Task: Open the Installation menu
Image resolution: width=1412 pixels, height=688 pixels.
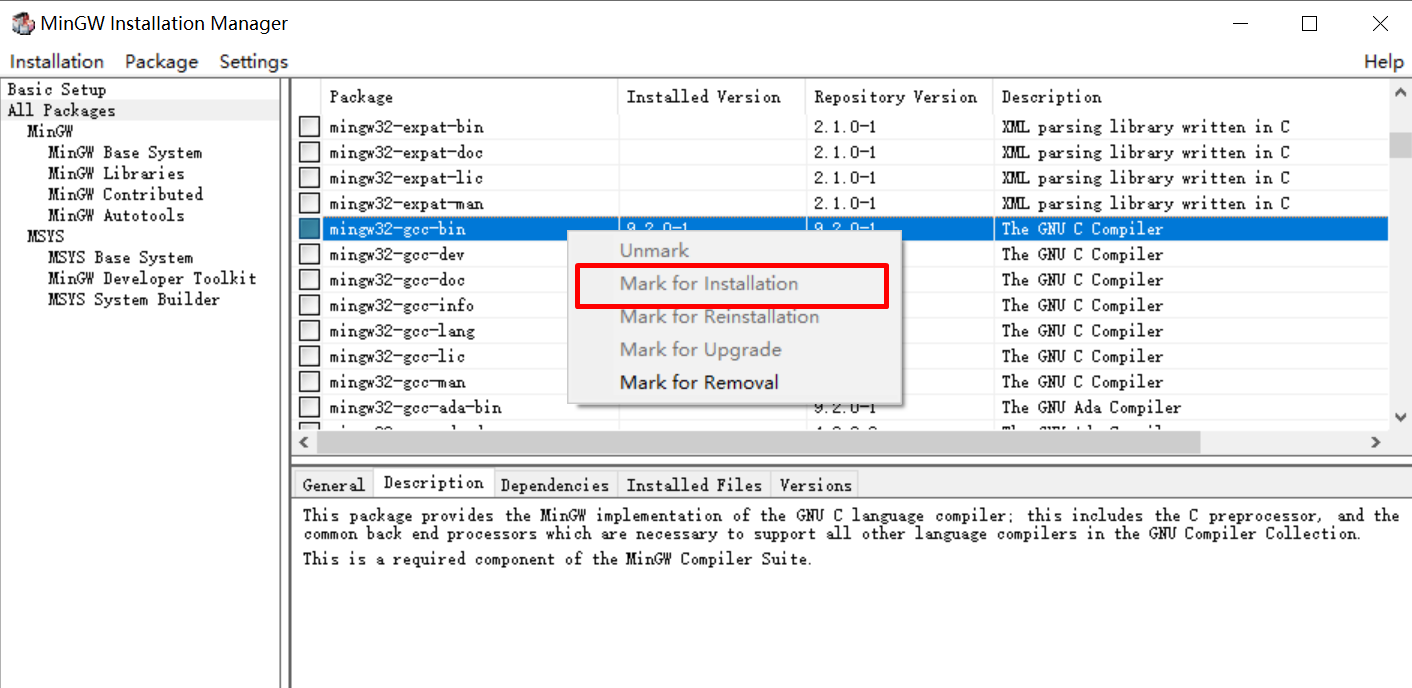Action: pos(57,62)
